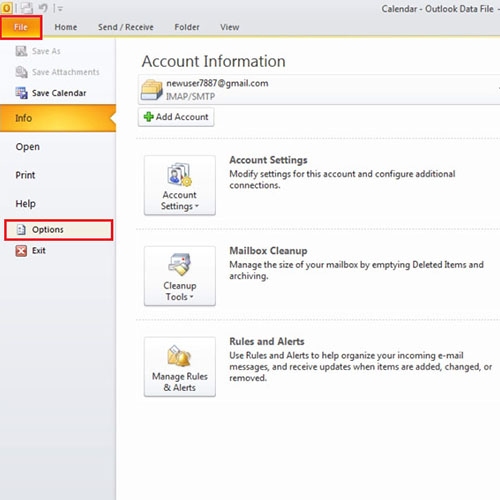Image resolution: width=500 pixels, height=500 pixels.
Task: Click the Save icon in quick access toolbar
Action: tap(27, 8)
